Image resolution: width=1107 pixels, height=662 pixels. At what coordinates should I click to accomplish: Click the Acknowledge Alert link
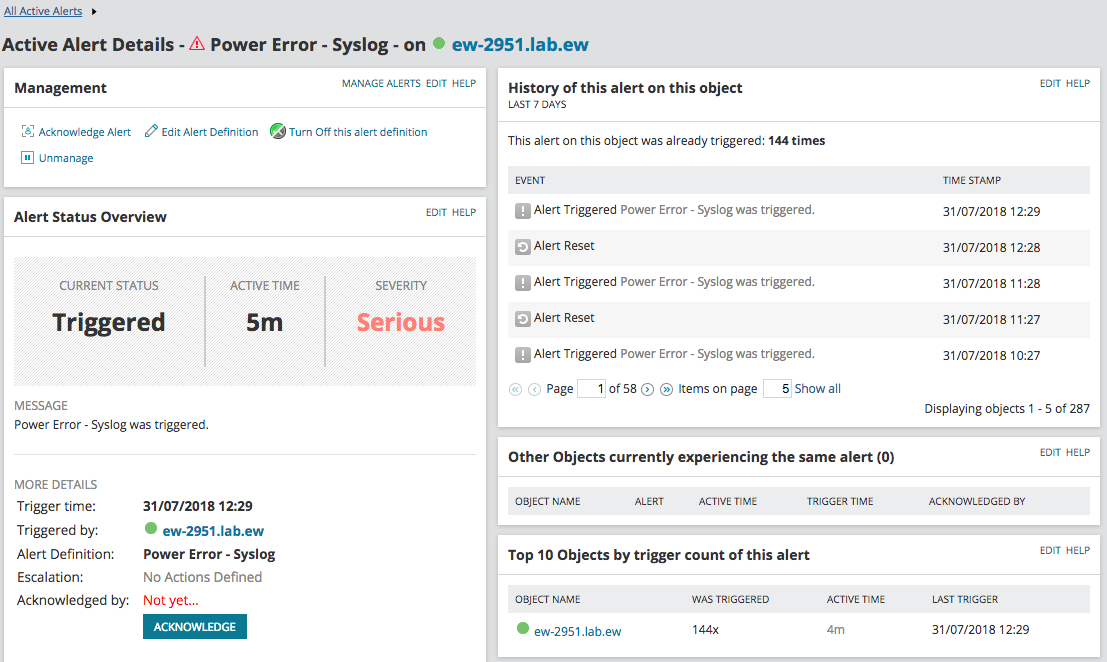[x=85, y=132]
